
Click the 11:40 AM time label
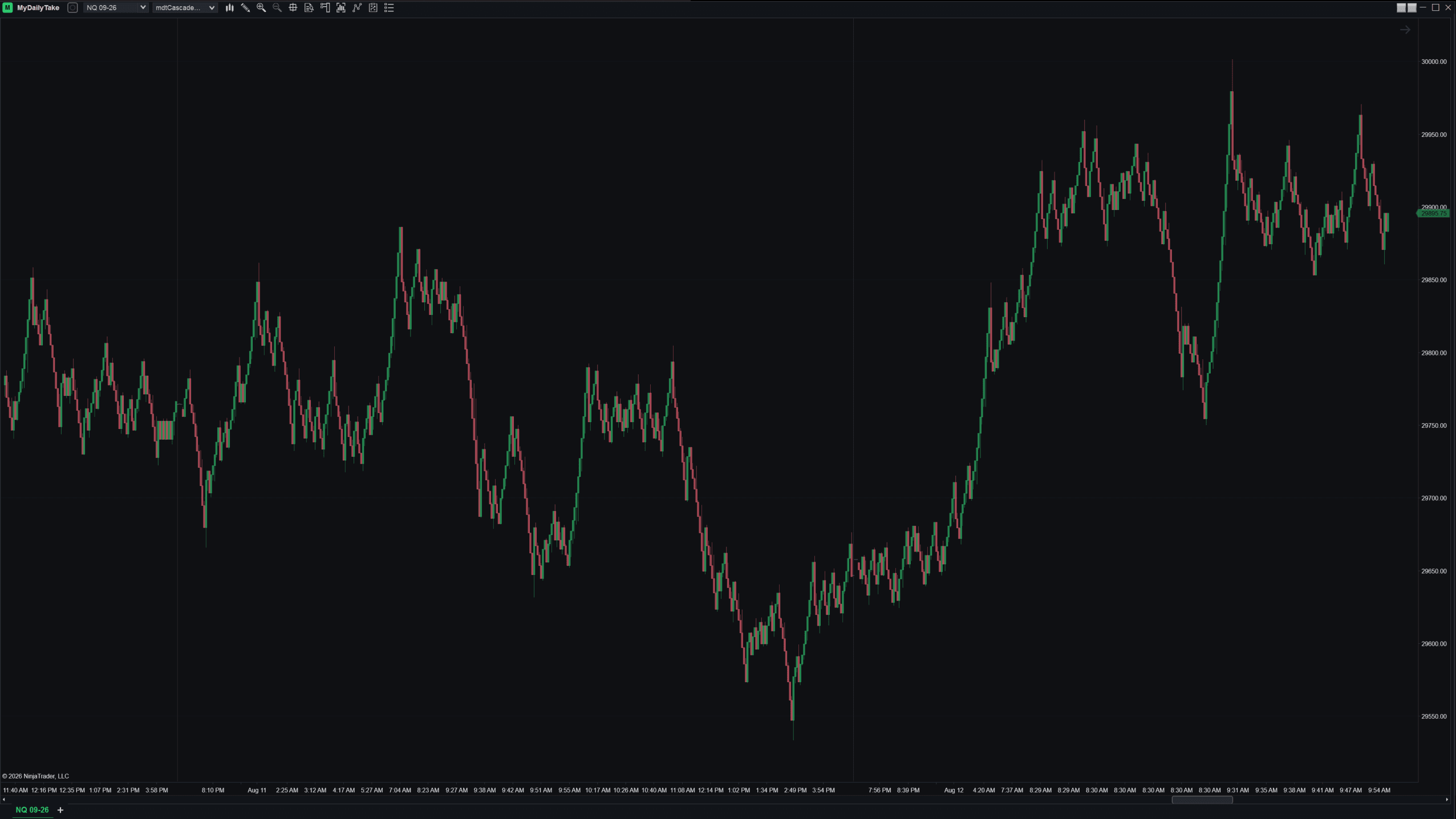coord(15,790)
